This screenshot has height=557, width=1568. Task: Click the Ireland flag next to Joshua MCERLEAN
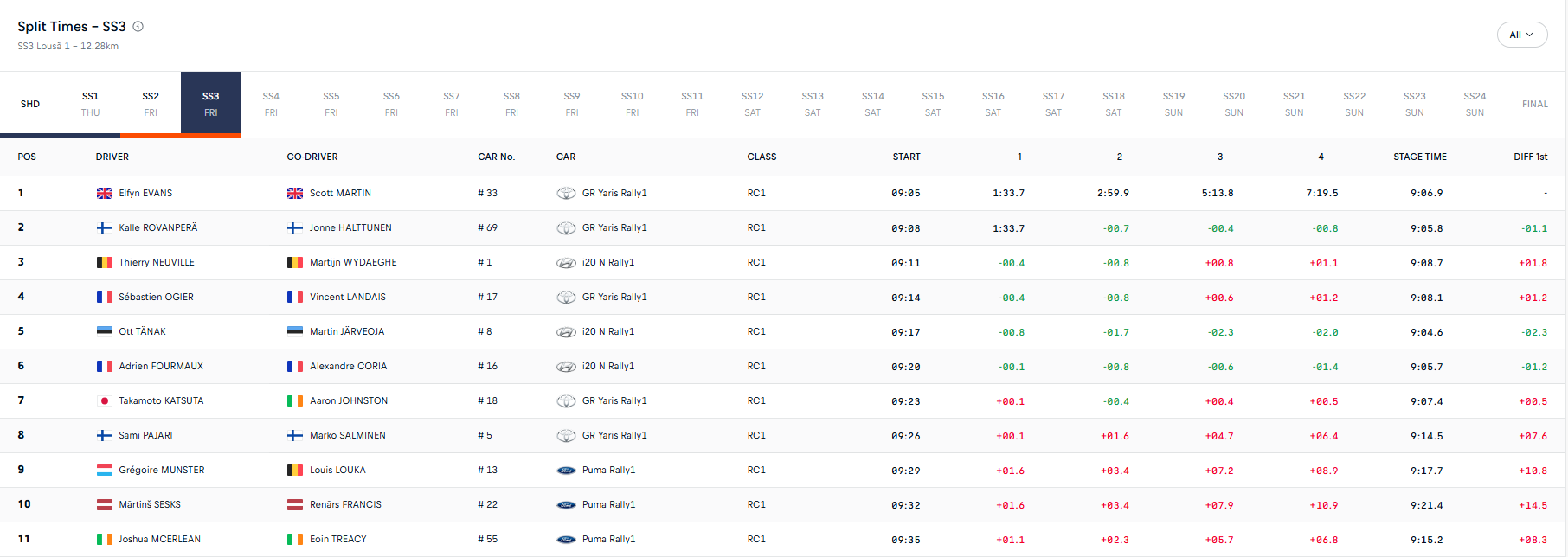pos(105,539)
